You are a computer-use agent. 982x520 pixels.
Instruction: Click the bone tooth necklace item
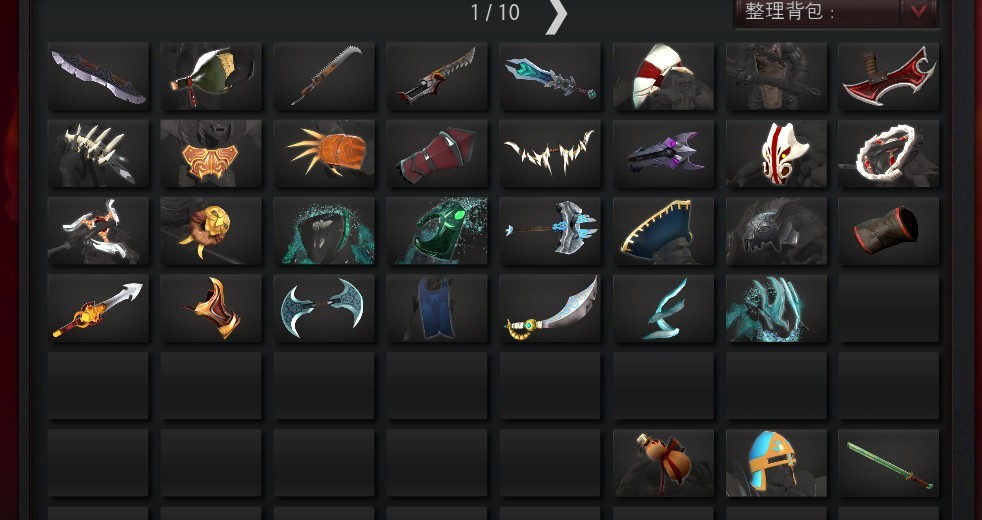(550, 153)
